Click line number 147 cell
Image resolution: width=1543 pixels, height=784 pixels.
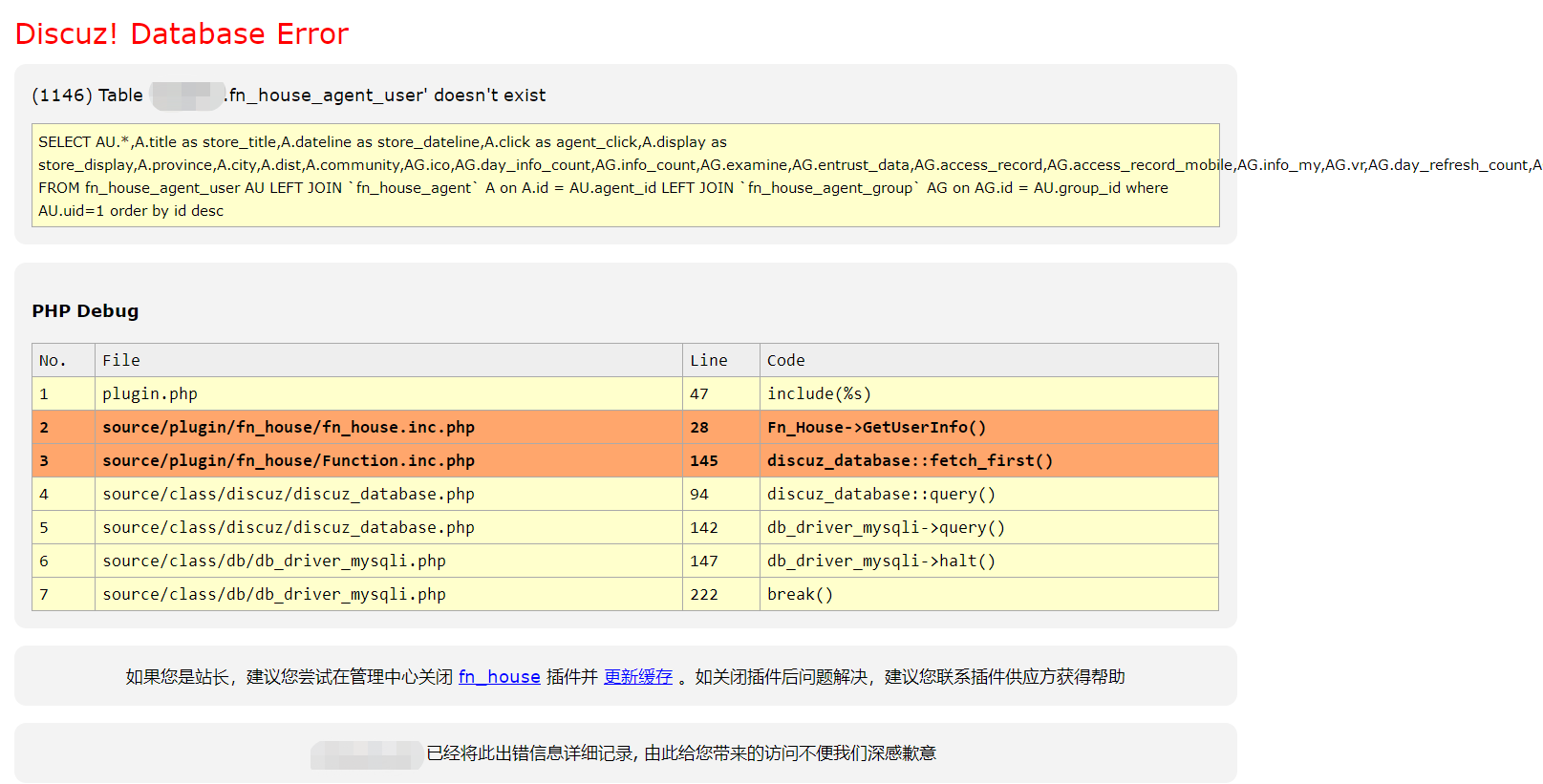(x=721, y=561)
